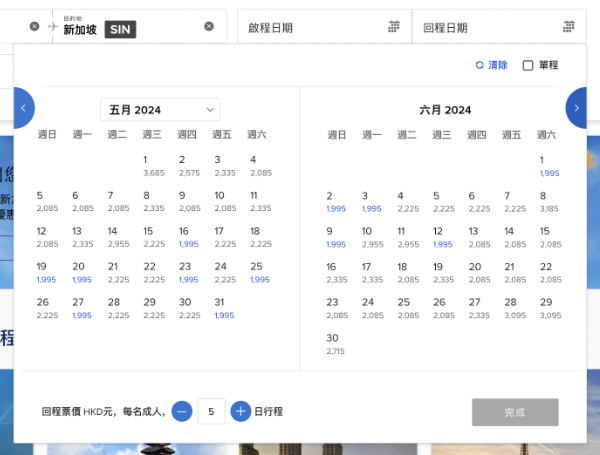The width and height of the screenshot is (600, 455).
Task: Clear the Singapore destination field
Action: point(209,26)
